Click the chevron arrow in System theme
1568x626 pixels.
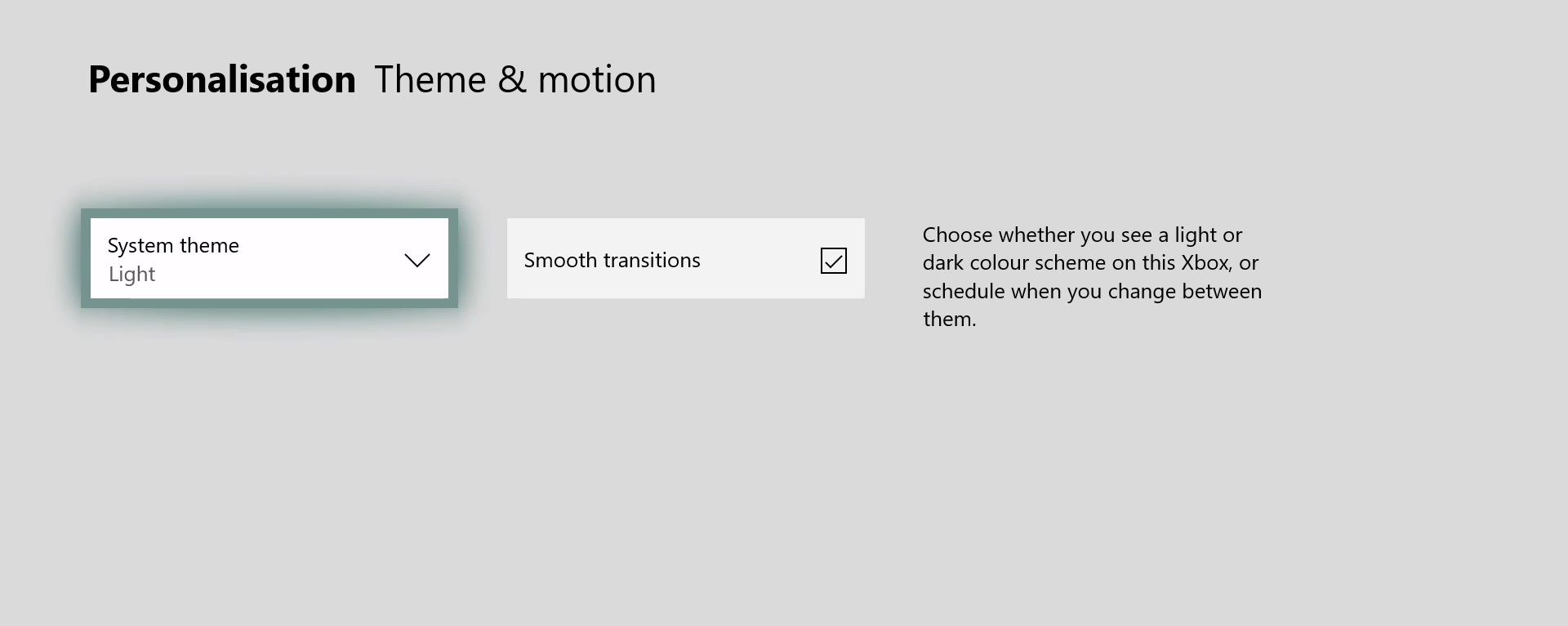coord(417,261)
